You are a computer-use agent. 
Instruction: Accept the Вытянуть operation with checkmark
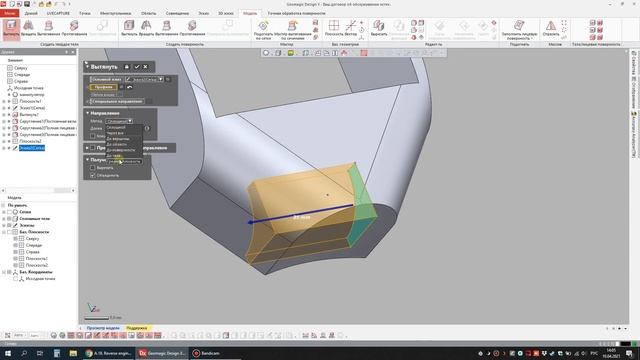click(x=137, y=67)
